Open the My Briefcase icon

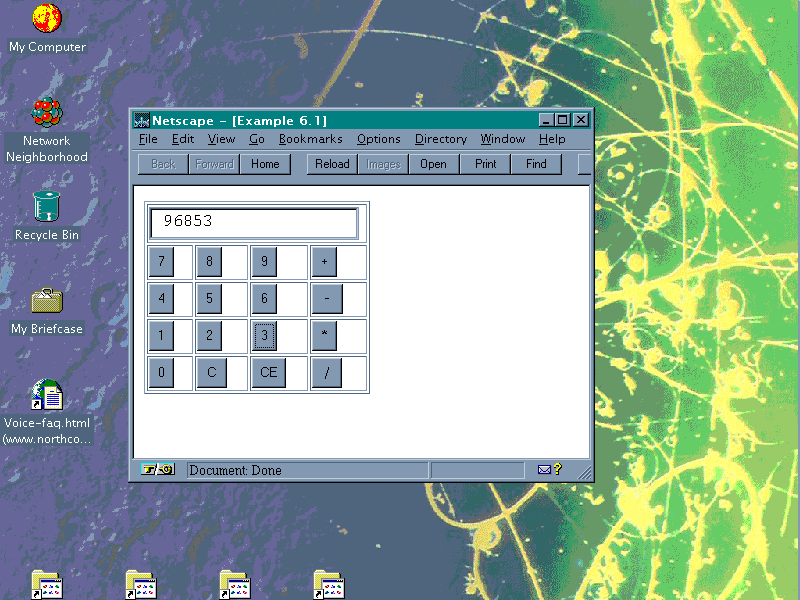(47, 300)
